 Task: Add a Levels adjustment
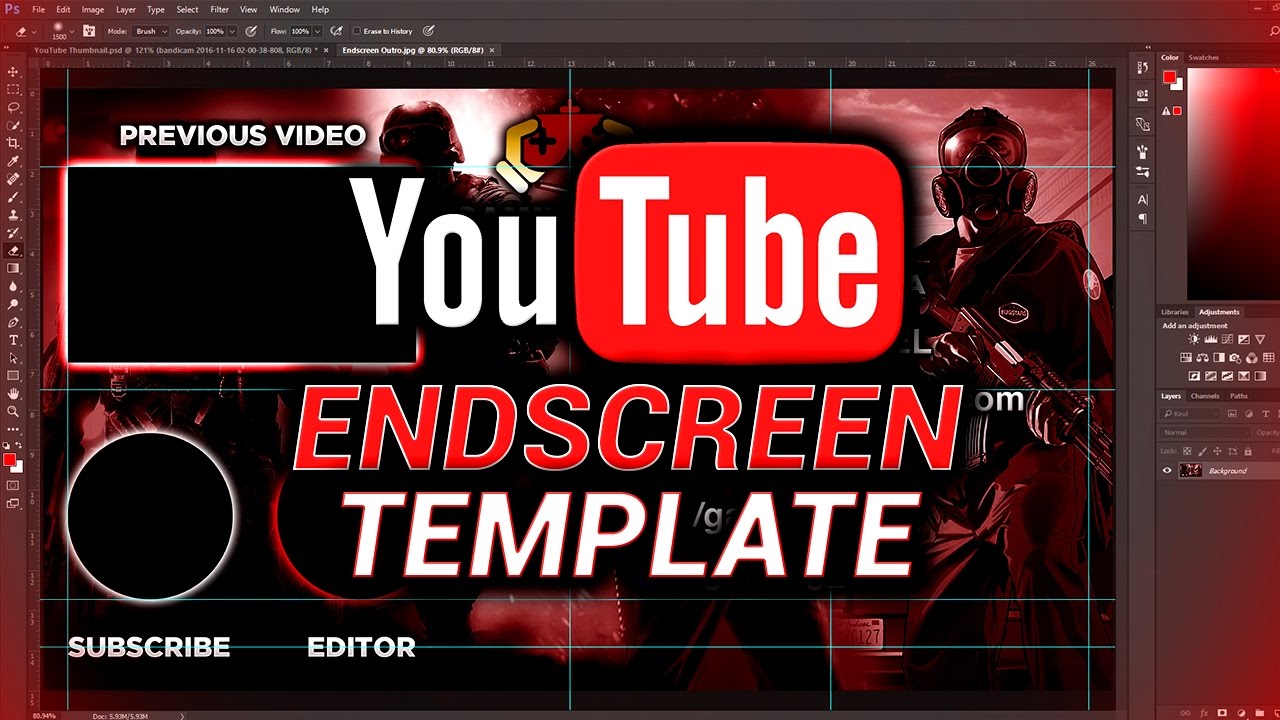[x=1210, y=340]
